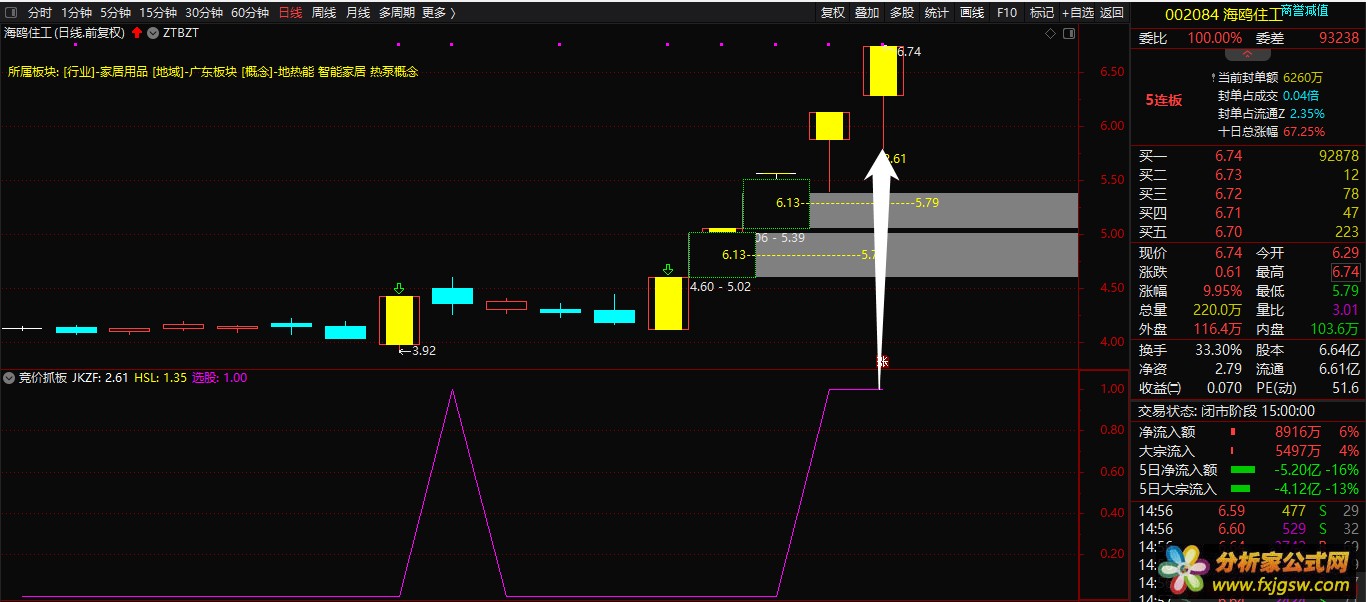
Task: Toggle the left sidebar panel icon
Action: click(11, 13)
